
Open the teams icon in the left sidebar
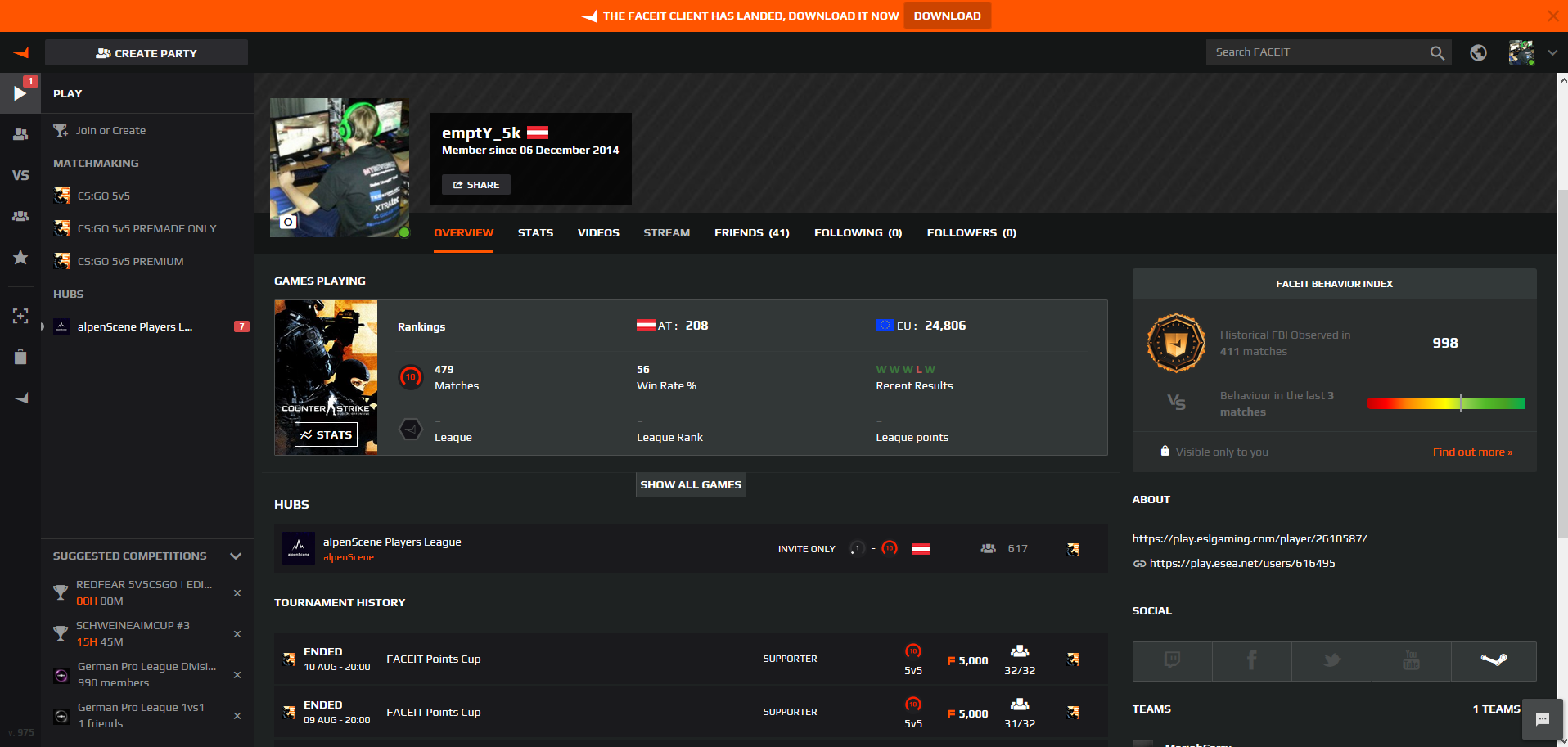pyautogui.click(x=20, y=216)
